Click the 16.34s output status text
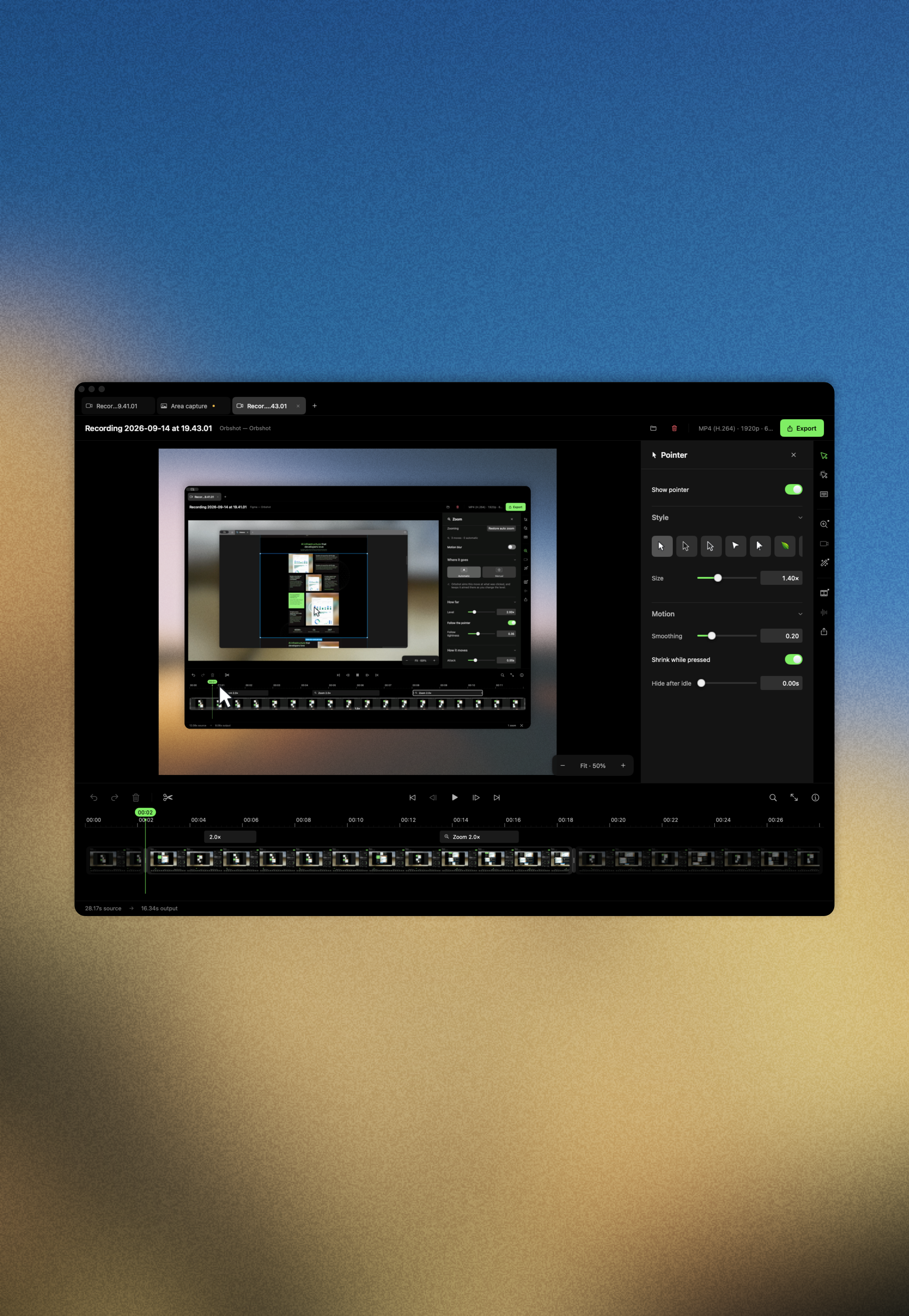909x1316 pixels. (160, 908)
